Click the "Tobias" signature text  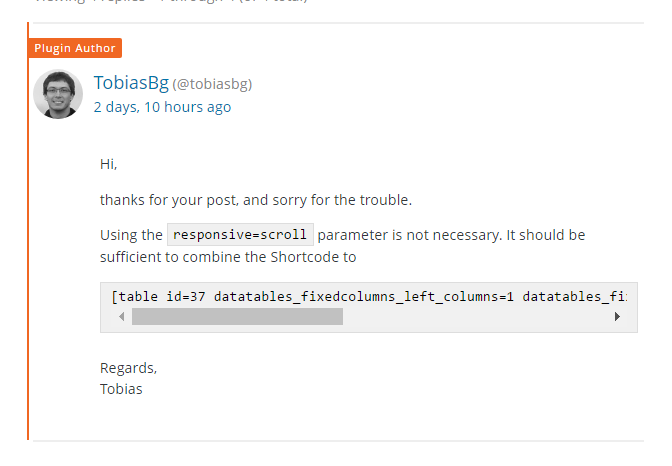(121, 388)
